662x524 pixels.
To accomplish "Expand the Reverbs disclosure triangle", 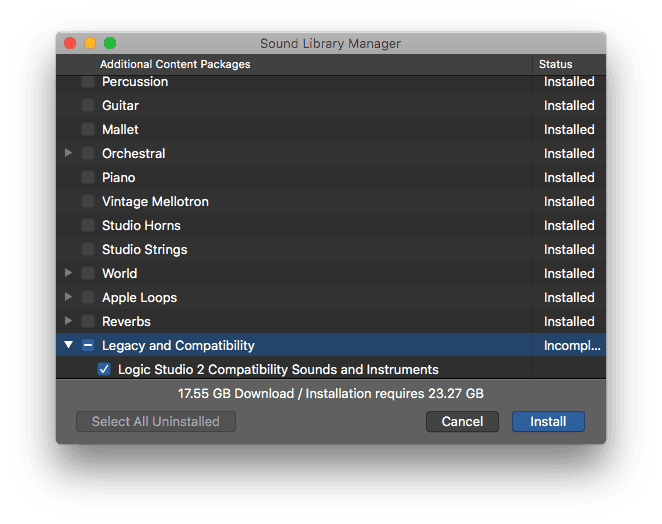I will click(68, 321).
